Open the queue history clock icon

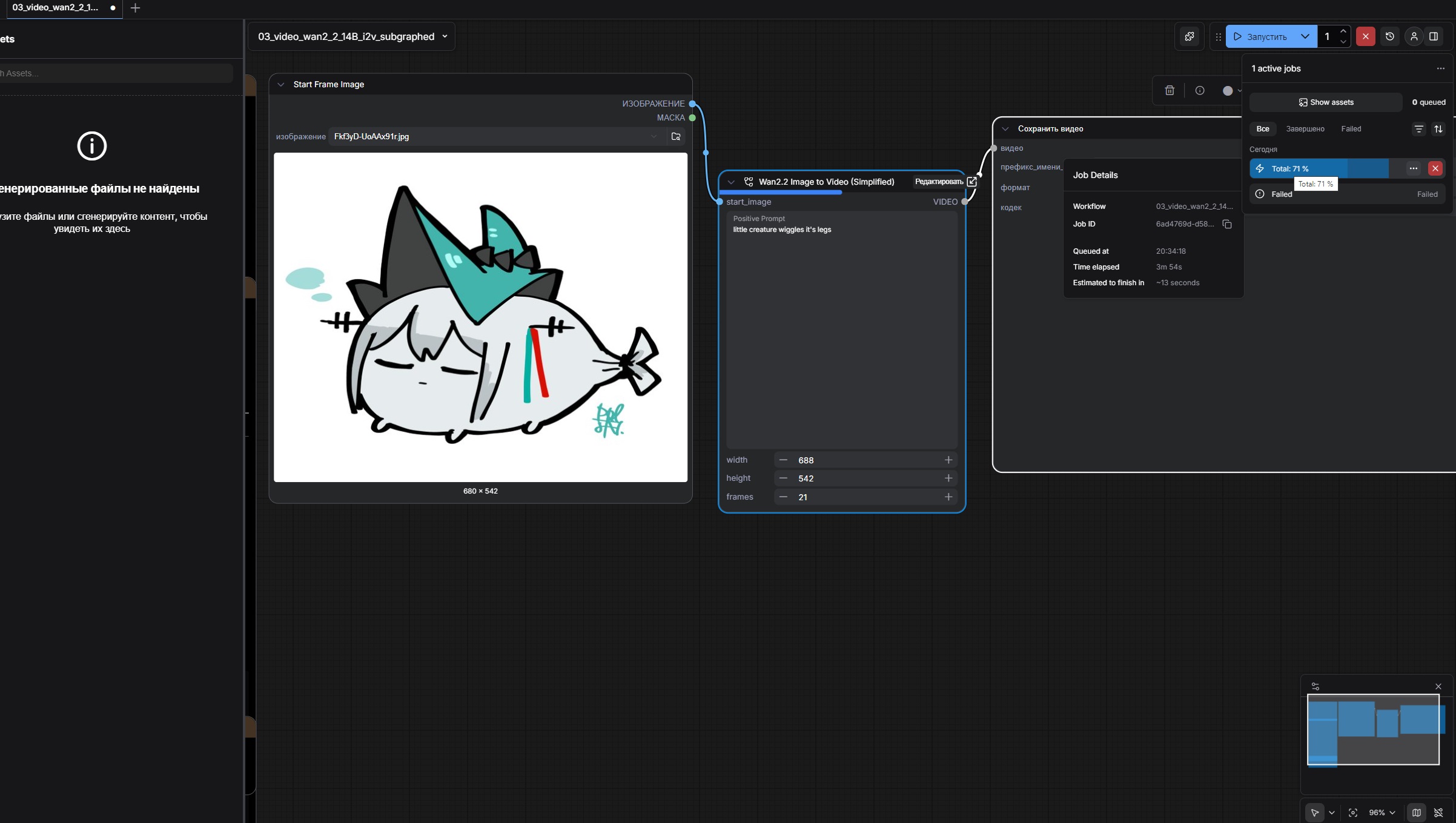click(x=1390, y=36)
